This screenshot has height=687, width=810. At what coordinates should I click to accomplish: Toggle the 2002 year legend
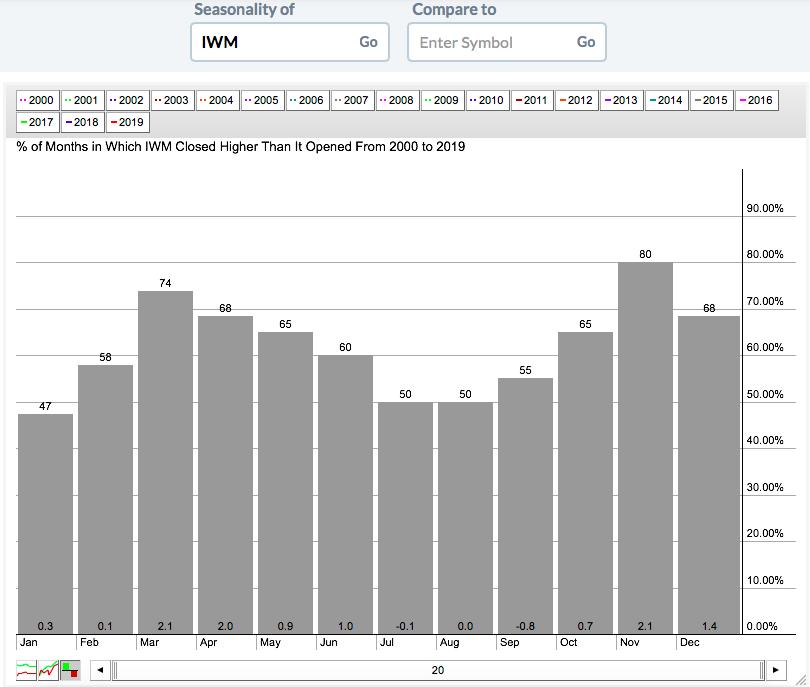(128, 100)
